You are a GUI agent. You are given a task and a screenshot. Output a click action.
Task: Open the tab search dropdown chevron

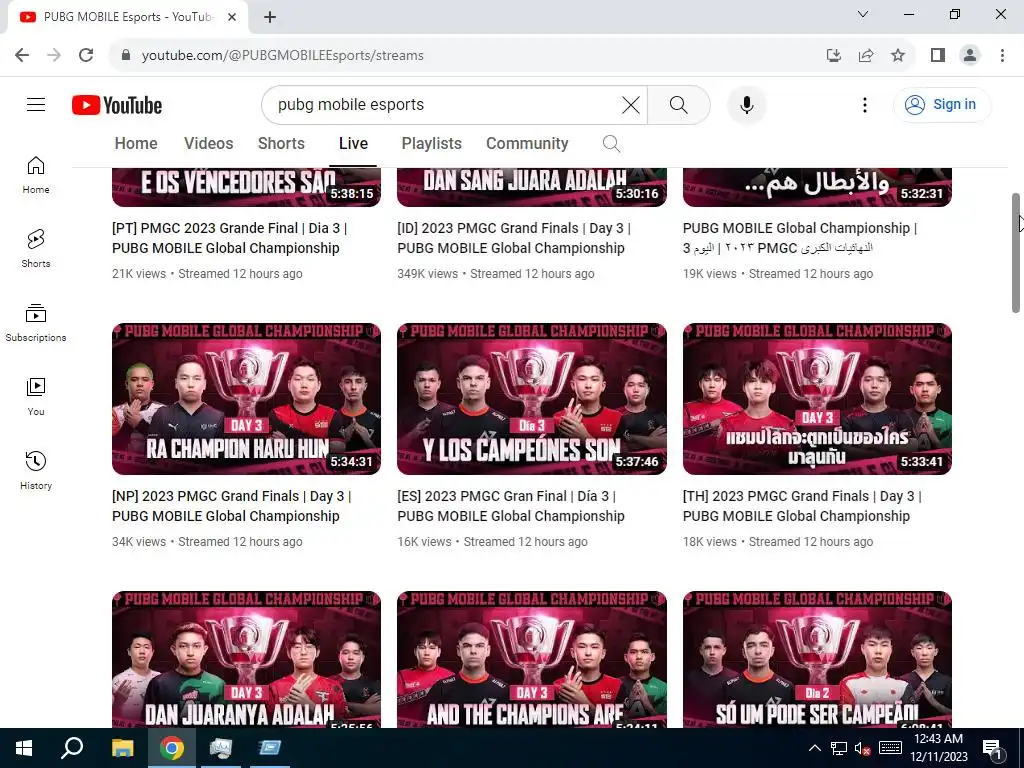coord(863,14)
